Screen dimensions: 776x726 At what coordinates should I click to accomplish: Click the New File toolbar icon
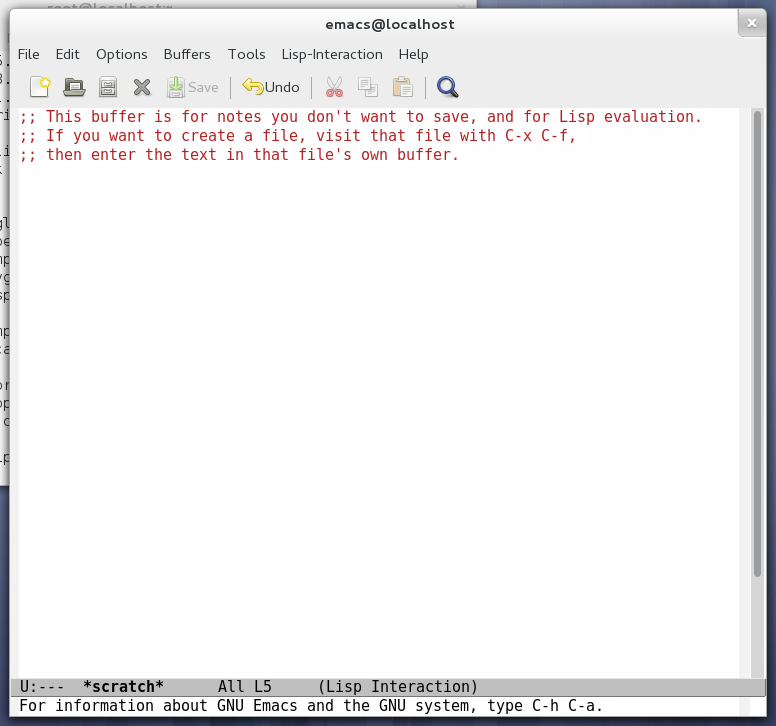coord(40,87)
